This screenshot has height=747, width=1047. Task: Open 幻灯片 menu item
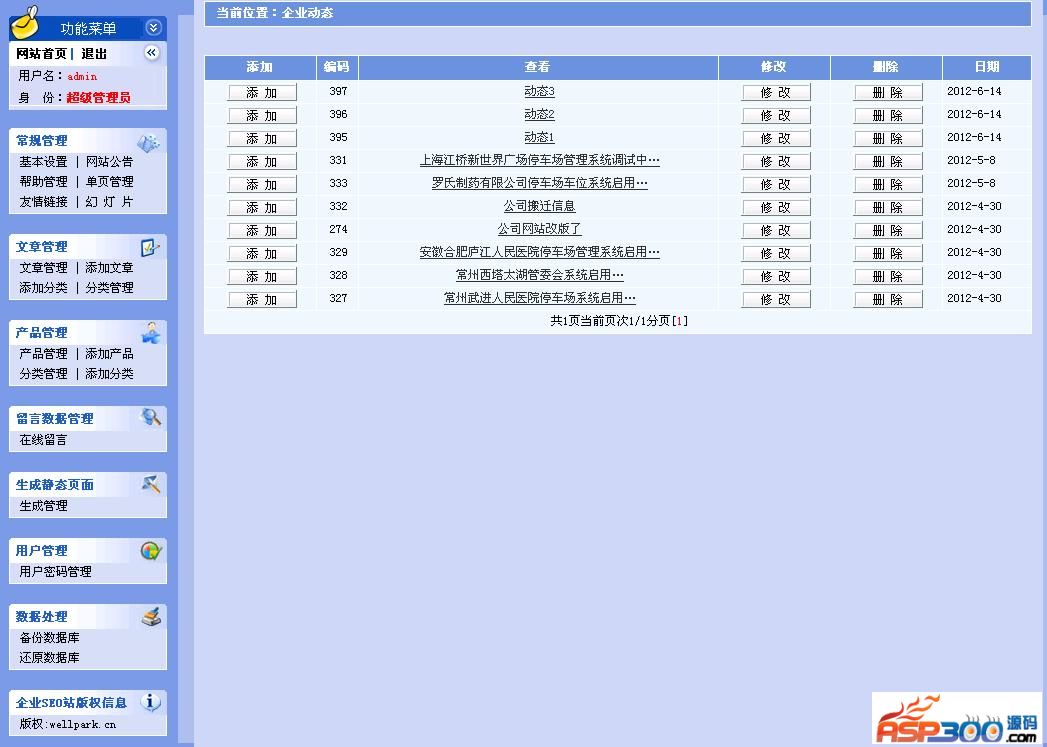click(110, 202)
